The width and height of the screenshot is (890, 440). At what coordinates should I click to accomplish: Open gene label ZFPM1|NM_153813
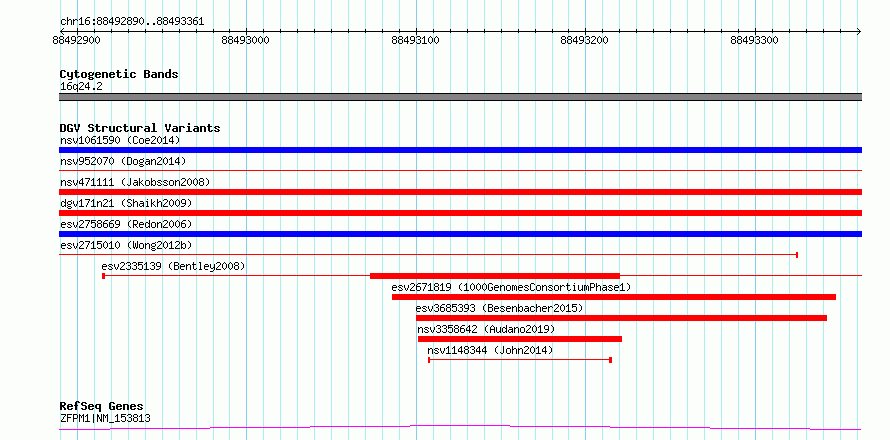[105, 419]
